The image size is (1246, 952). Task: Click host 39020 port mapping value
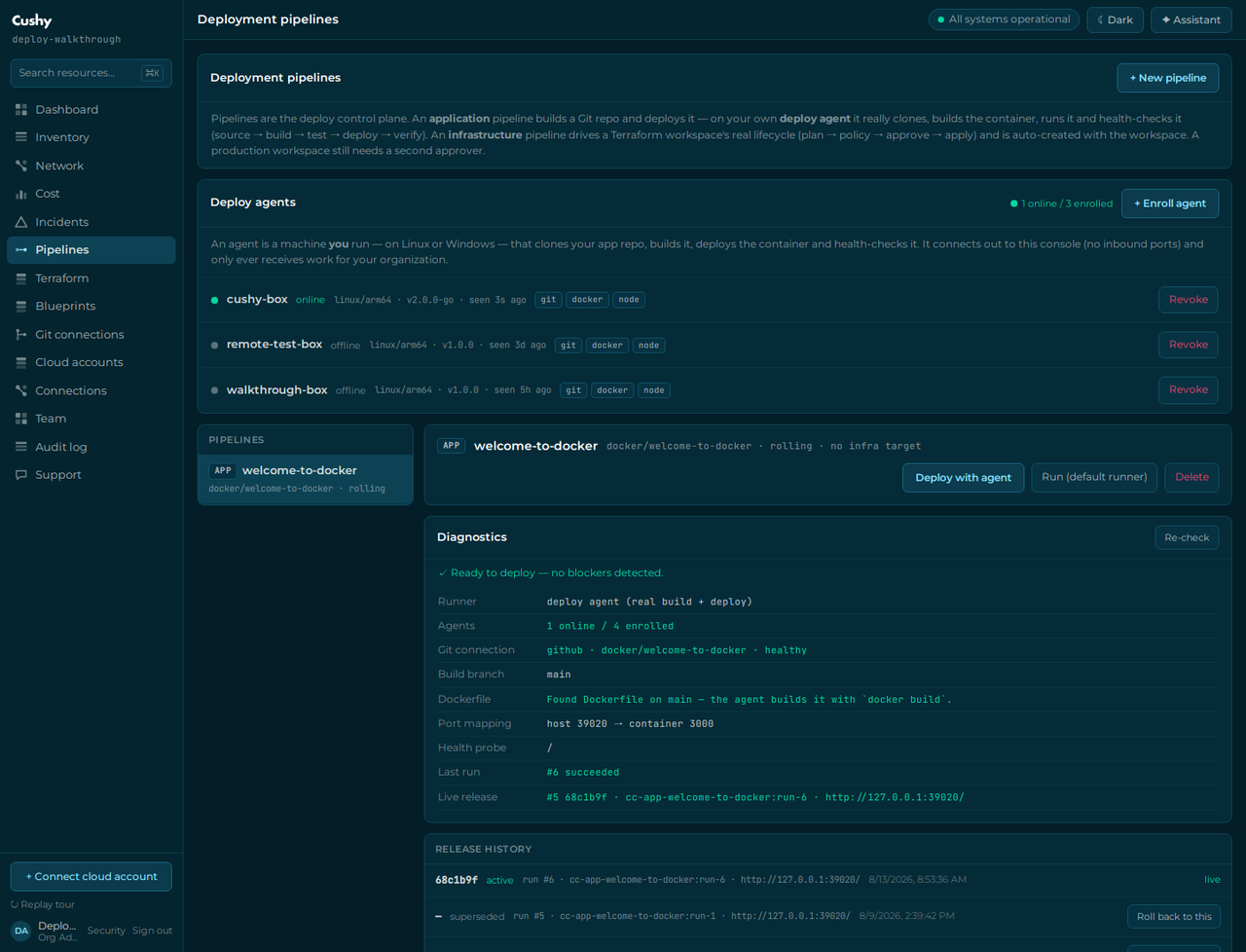click(630, 724)
